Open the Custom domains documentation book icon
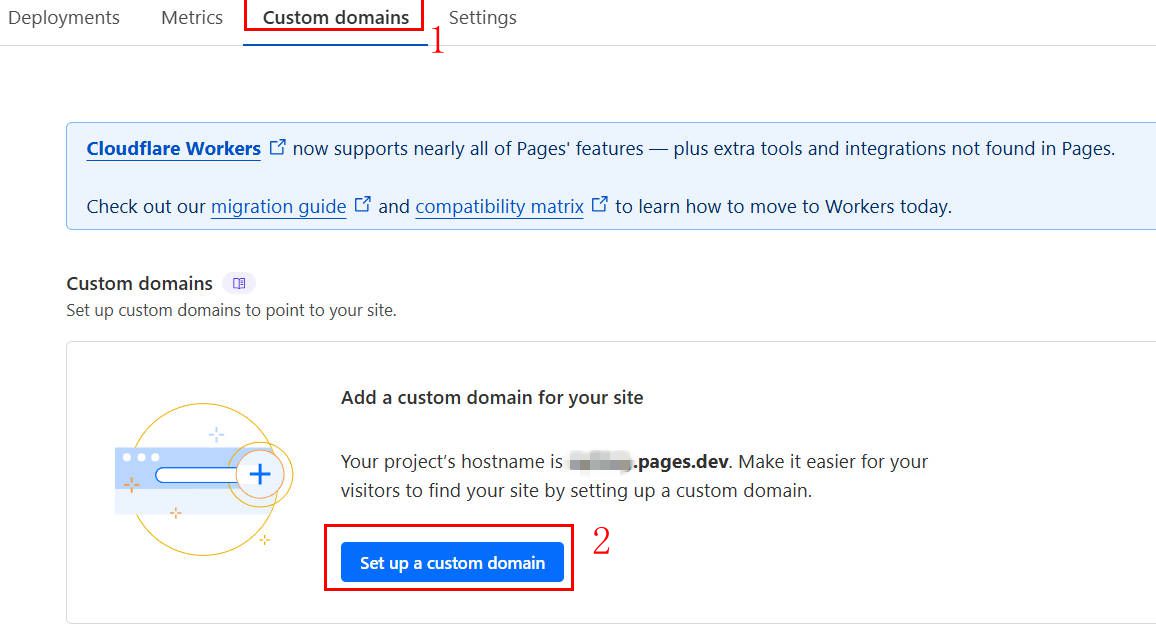 tap(239, 283)
